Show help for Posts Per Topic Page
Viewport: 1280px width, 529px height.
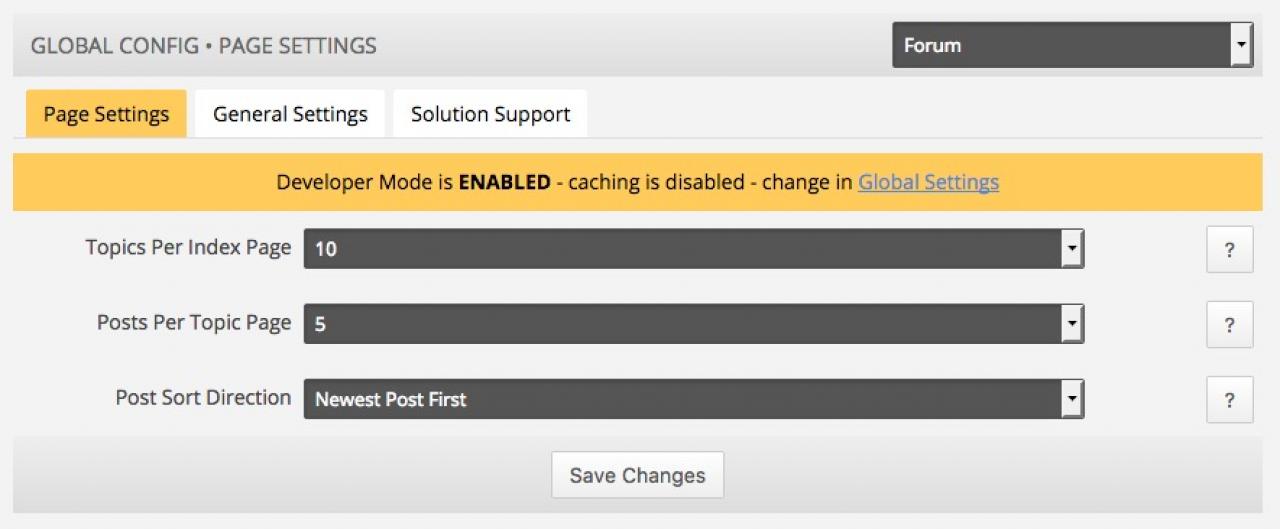pos(1229,325)
